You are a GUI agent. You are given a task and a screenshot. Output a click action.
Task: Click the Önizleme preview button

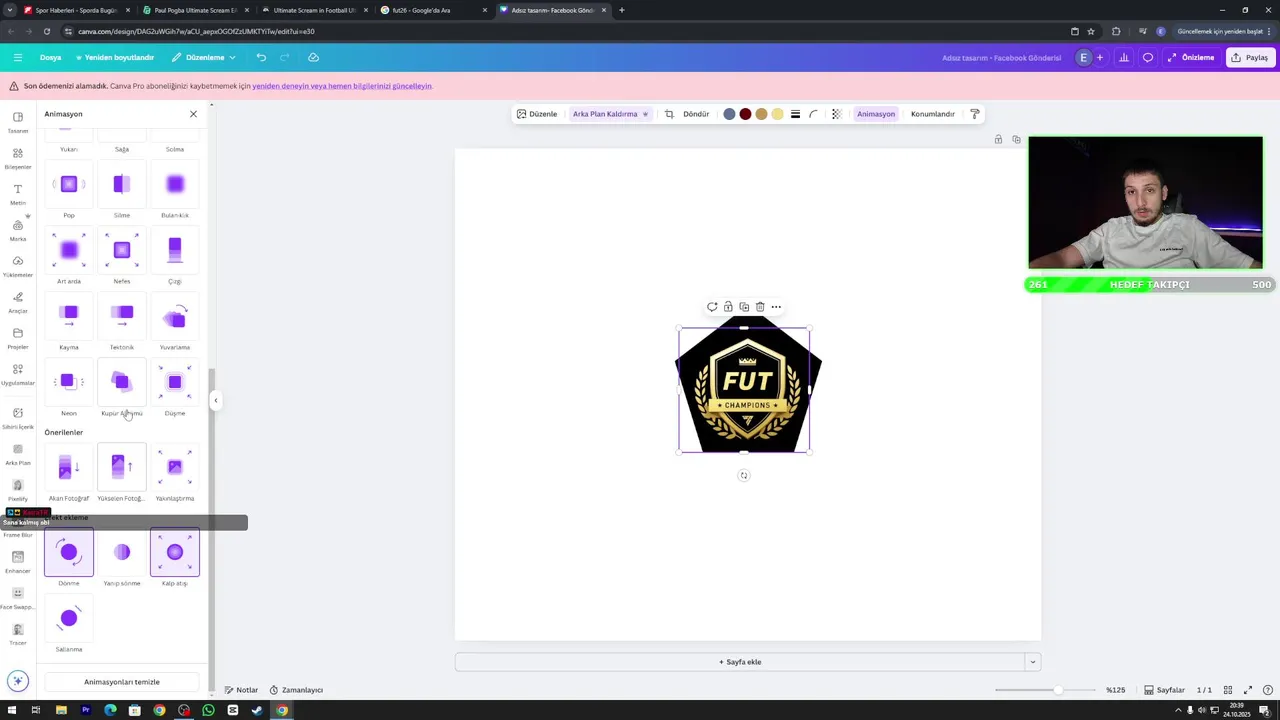click(1191, 57)
